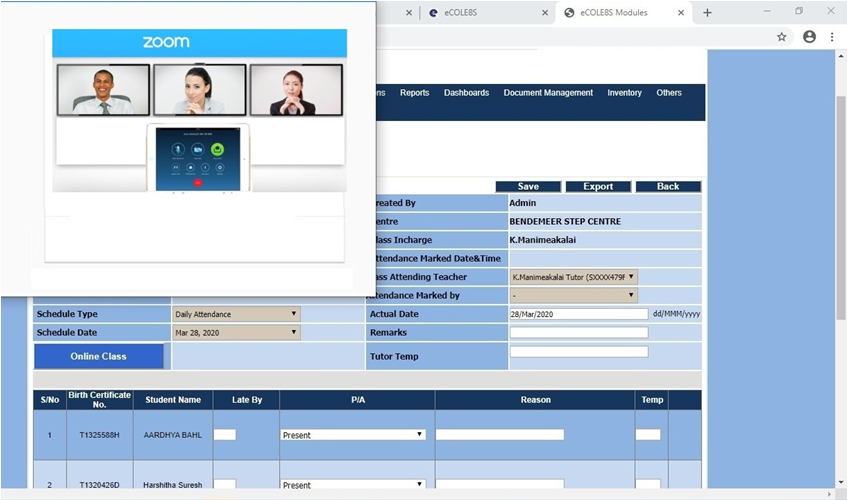
Task: Click the scrollbar down arrow
Action: [840, 482]
